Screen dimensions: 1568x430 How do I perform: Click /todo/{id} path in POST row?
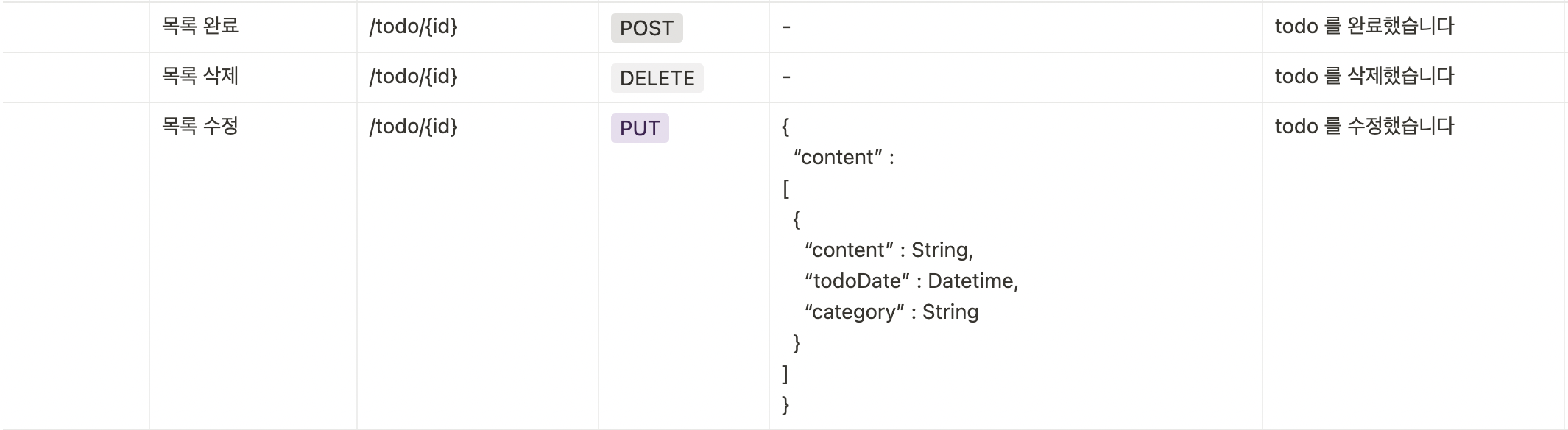(x=413, y=27)
